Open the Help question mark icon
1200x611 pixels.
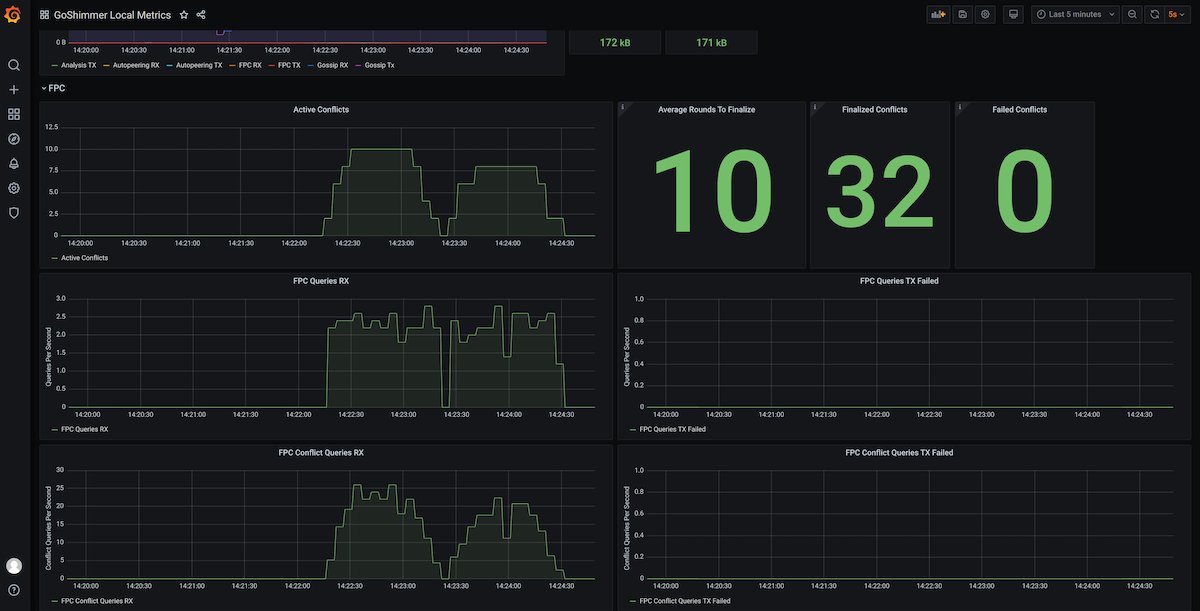point(14,590)
